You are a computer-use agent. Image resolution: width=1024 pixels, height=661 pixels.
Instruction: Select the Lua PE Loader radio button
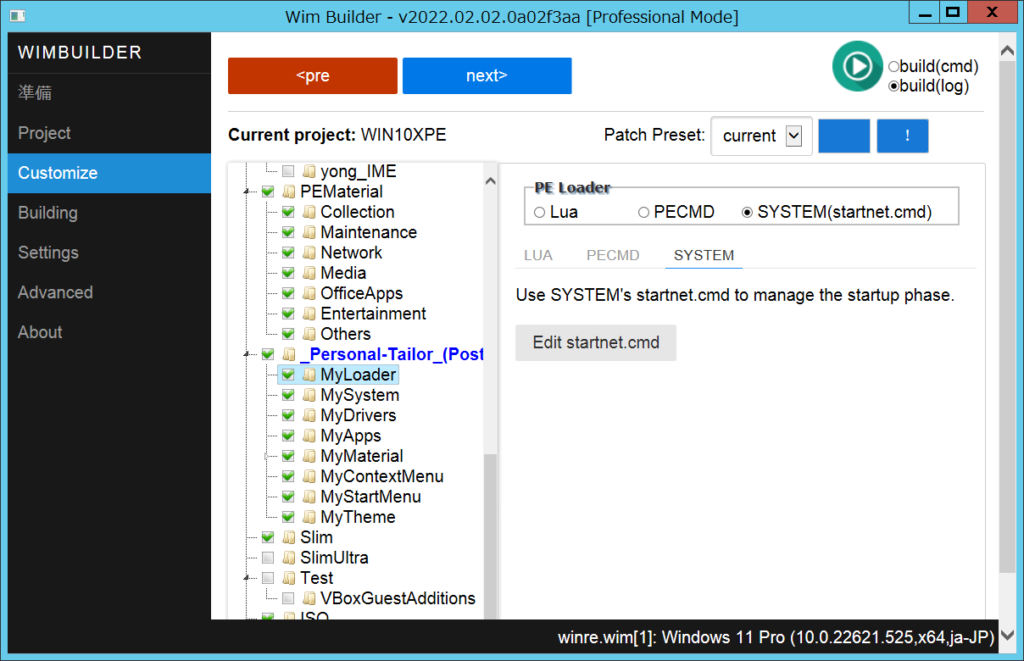coord(540,212)
